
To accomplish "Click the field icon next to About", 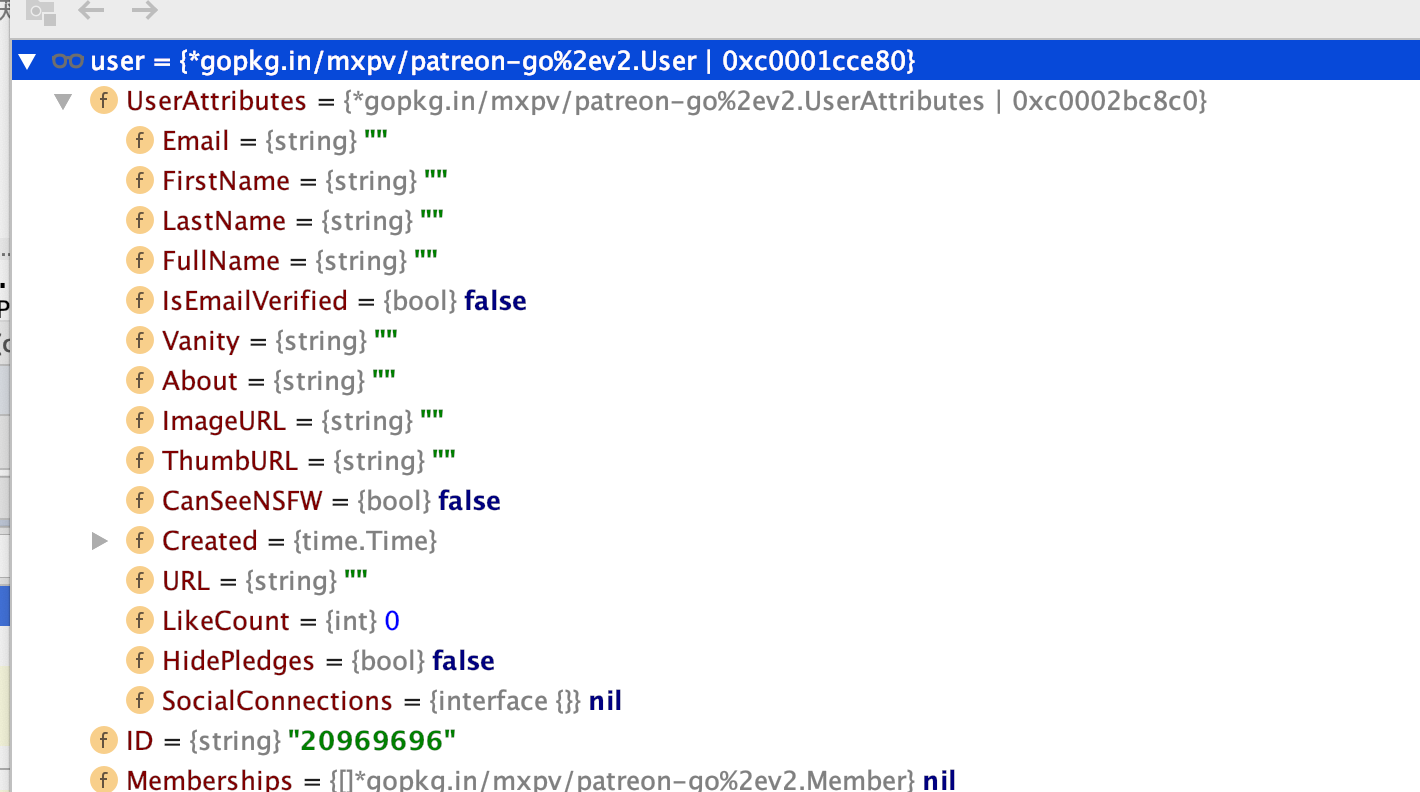I will [x=140, y=381].
